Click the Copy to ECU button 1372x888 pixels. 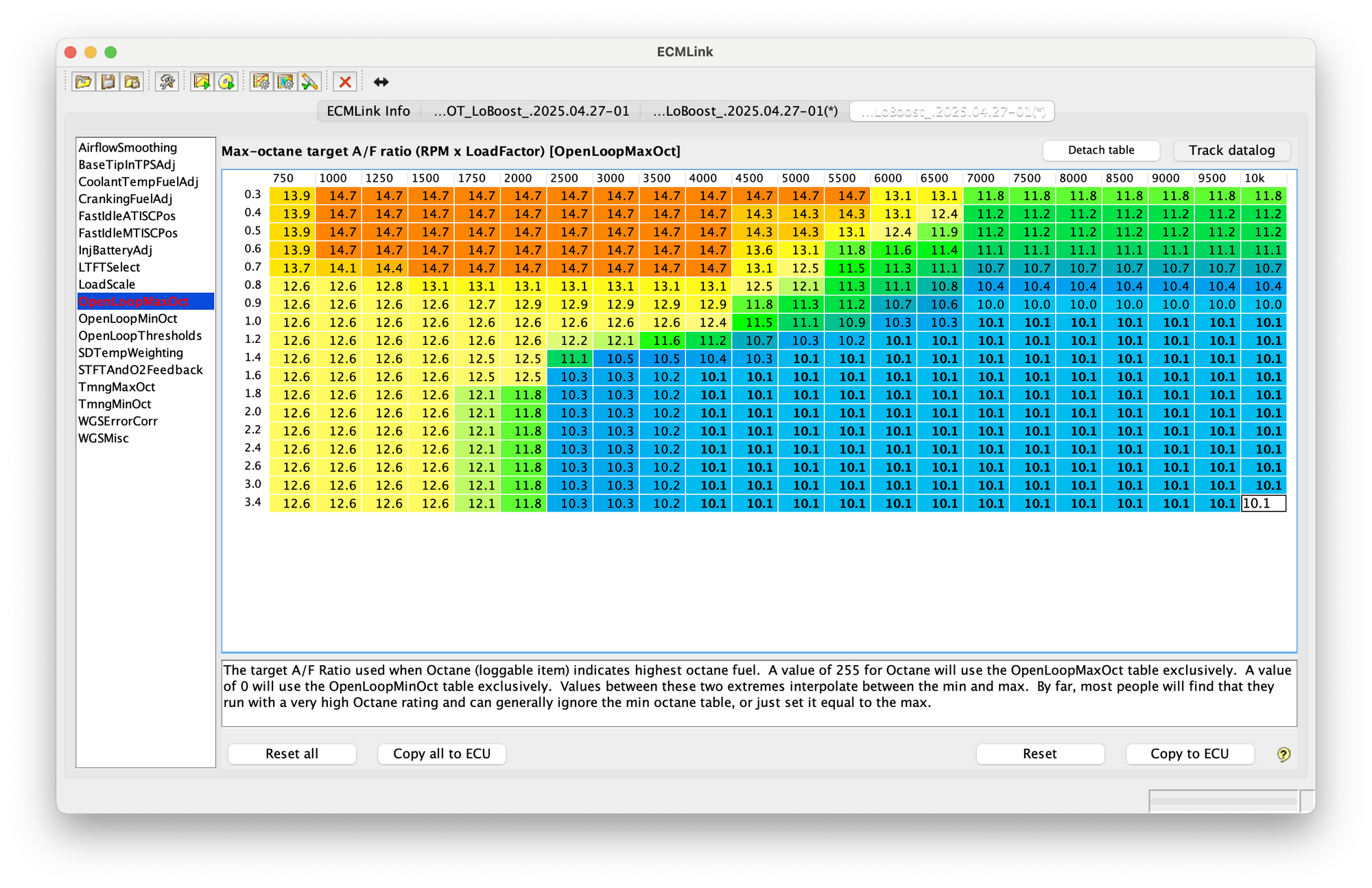1190,754
